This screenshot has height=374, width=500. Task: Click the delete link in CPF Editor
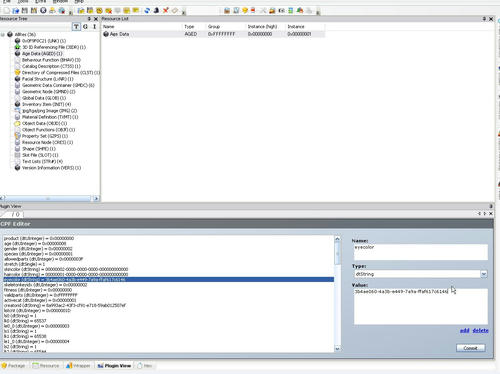coord(480,330)
